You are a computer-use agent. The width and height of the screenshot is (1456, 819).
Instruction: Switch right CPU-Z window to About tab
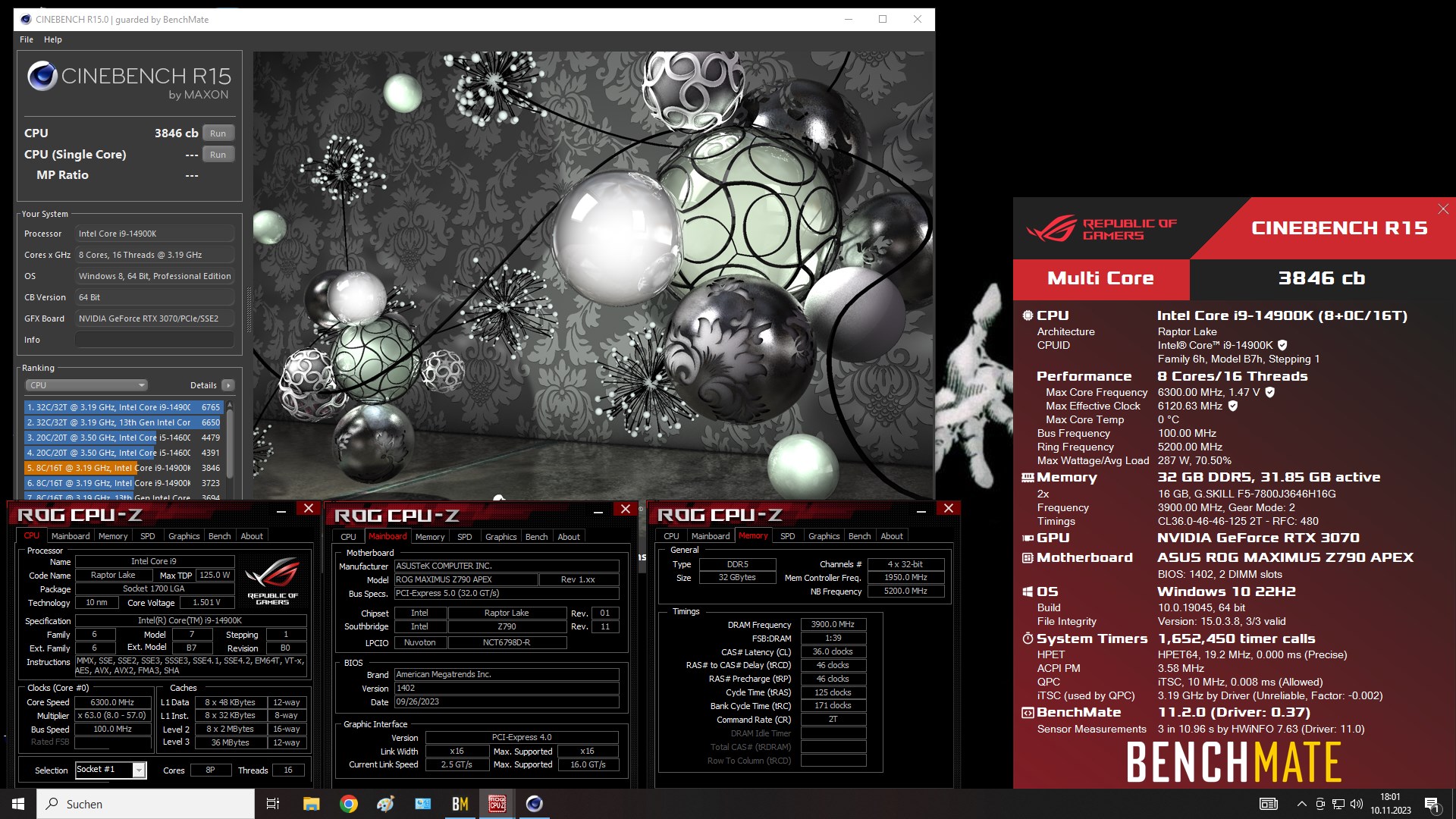892,536
